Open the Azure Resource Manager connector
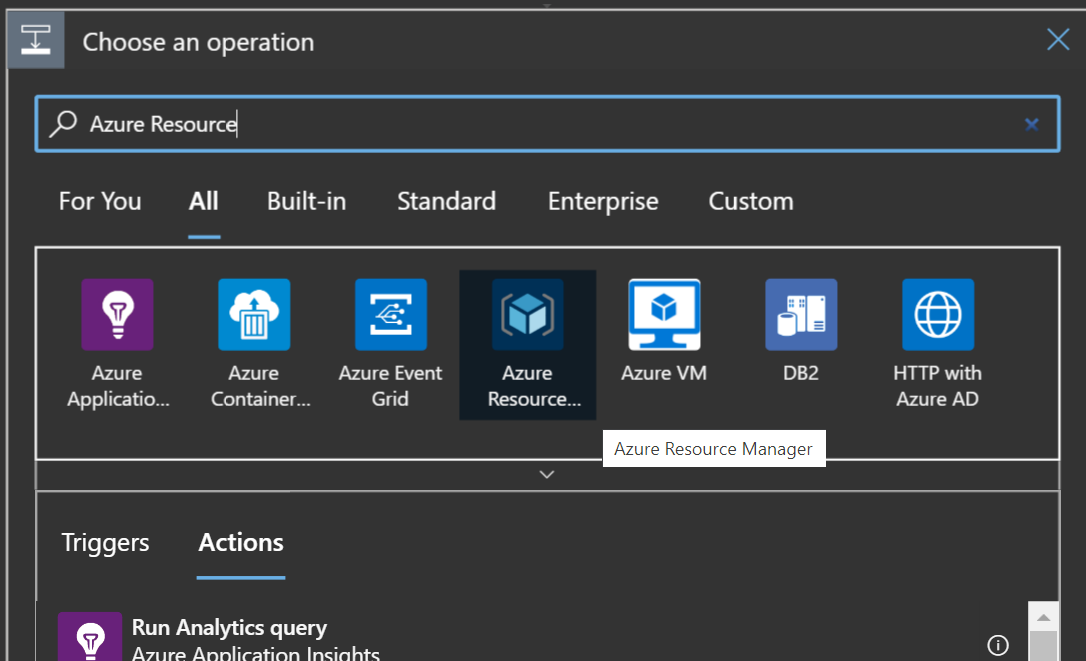The image size is (1086, 661). point(527,315)
